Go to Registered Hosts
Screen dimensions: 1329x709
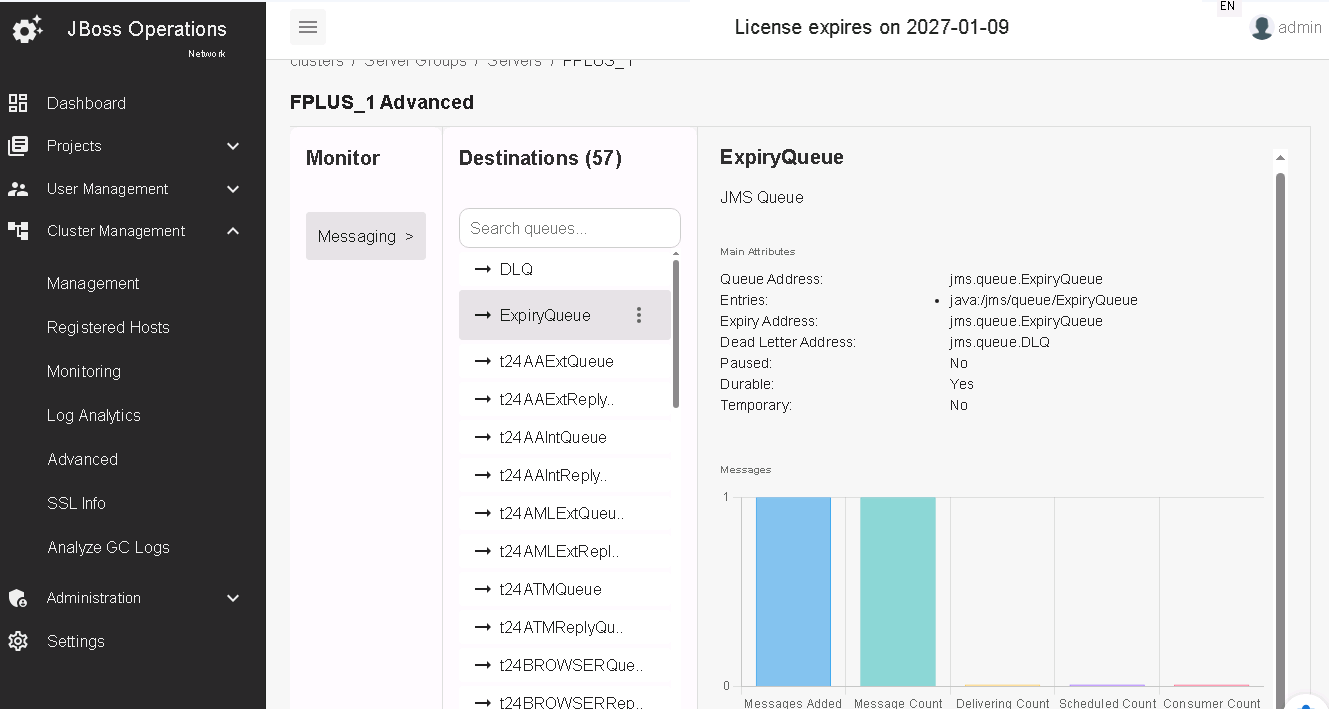click(108, 328)
